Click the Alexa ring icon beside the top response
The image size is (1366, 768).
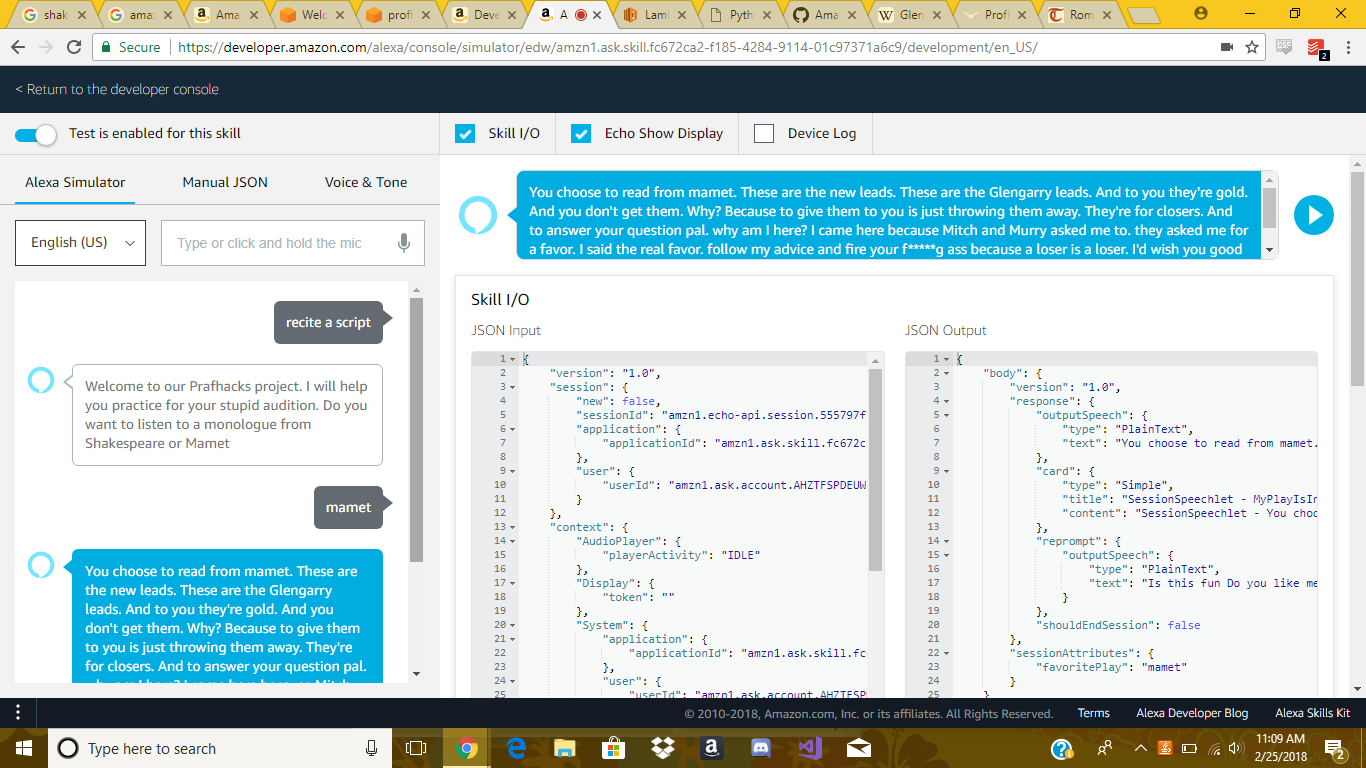(477, 214)
